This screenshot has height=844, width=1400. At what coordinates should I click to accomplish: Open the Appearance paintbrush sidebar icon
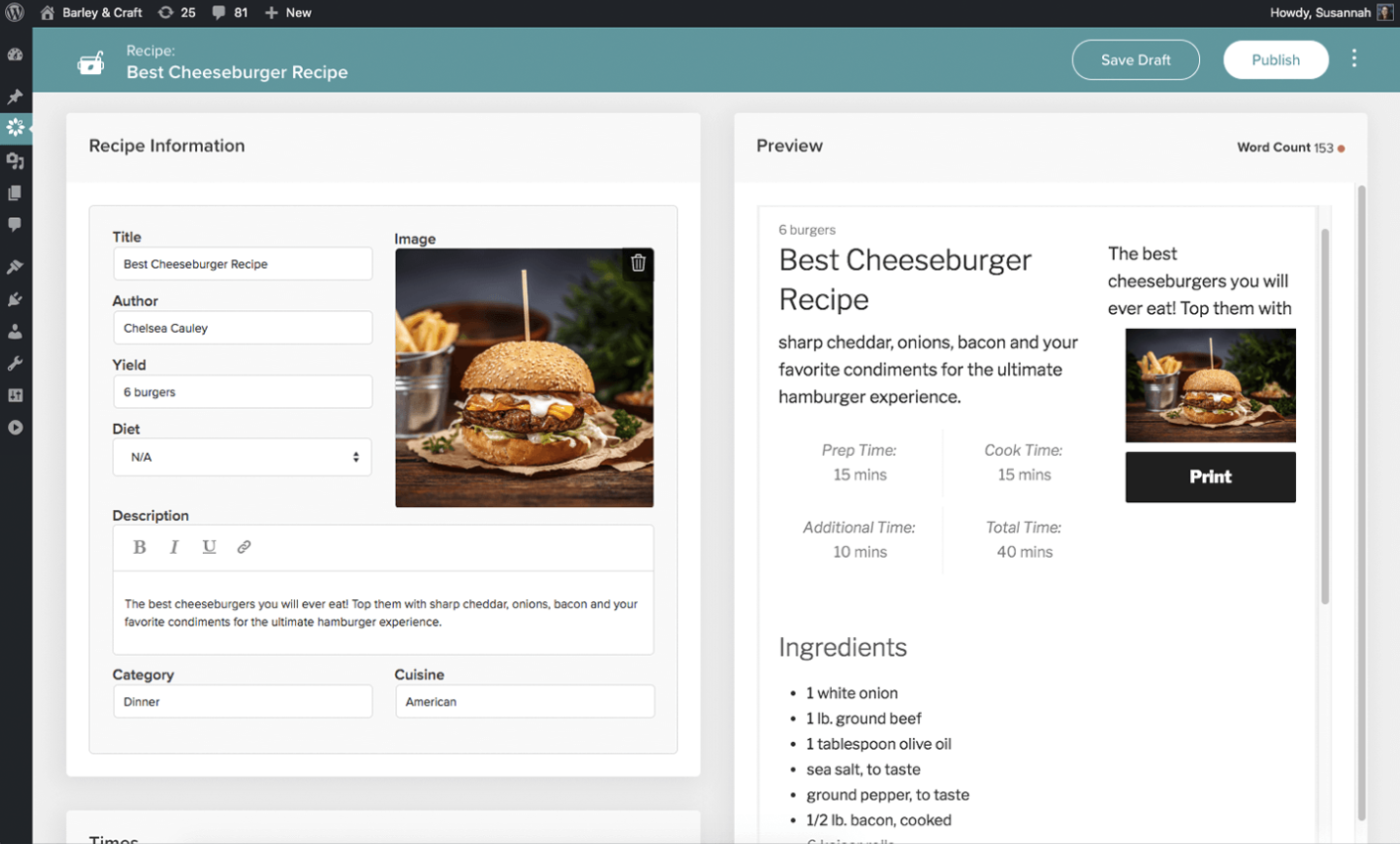(x=15, y=266)
